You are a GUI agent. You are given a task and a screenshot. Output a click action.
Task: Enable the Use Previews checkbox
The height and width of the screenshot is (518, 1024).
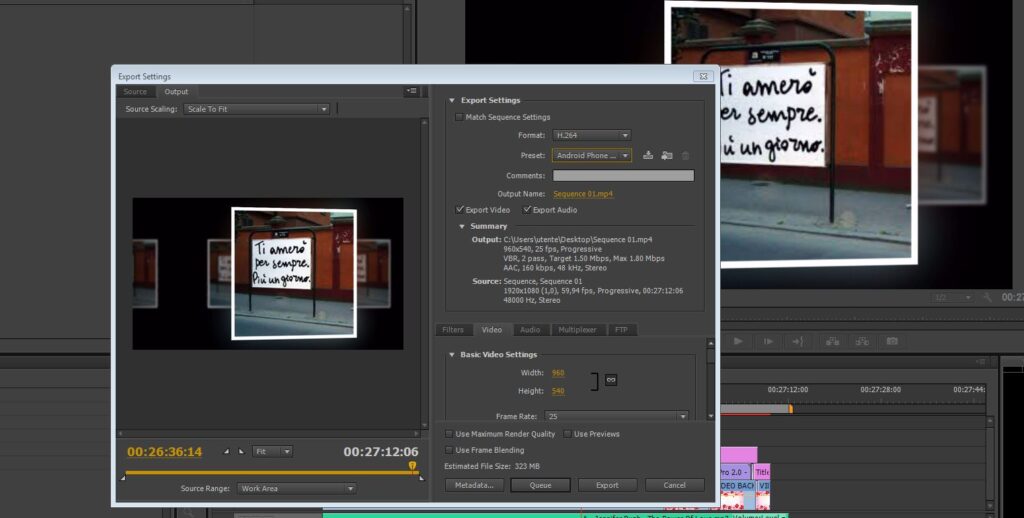568,434
